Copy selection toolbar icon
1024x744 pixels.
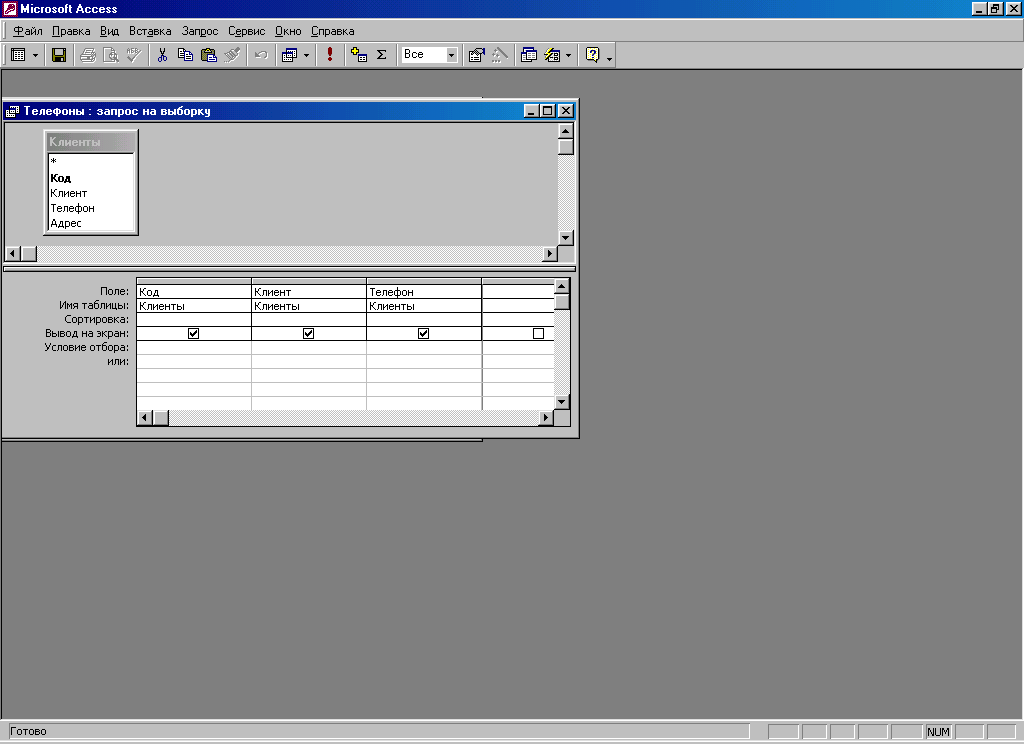point(185,55)
